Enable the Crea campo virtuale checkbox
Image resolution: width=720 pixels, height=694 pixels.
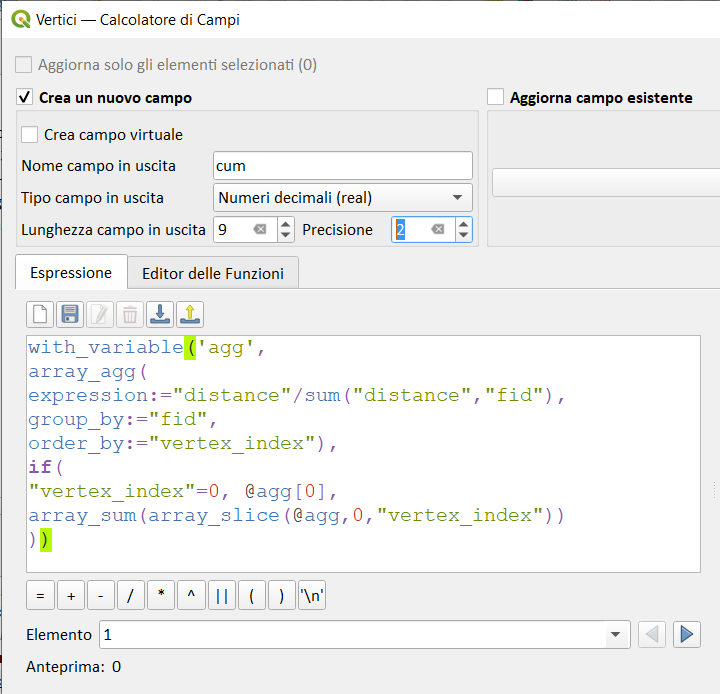(30, 135)
